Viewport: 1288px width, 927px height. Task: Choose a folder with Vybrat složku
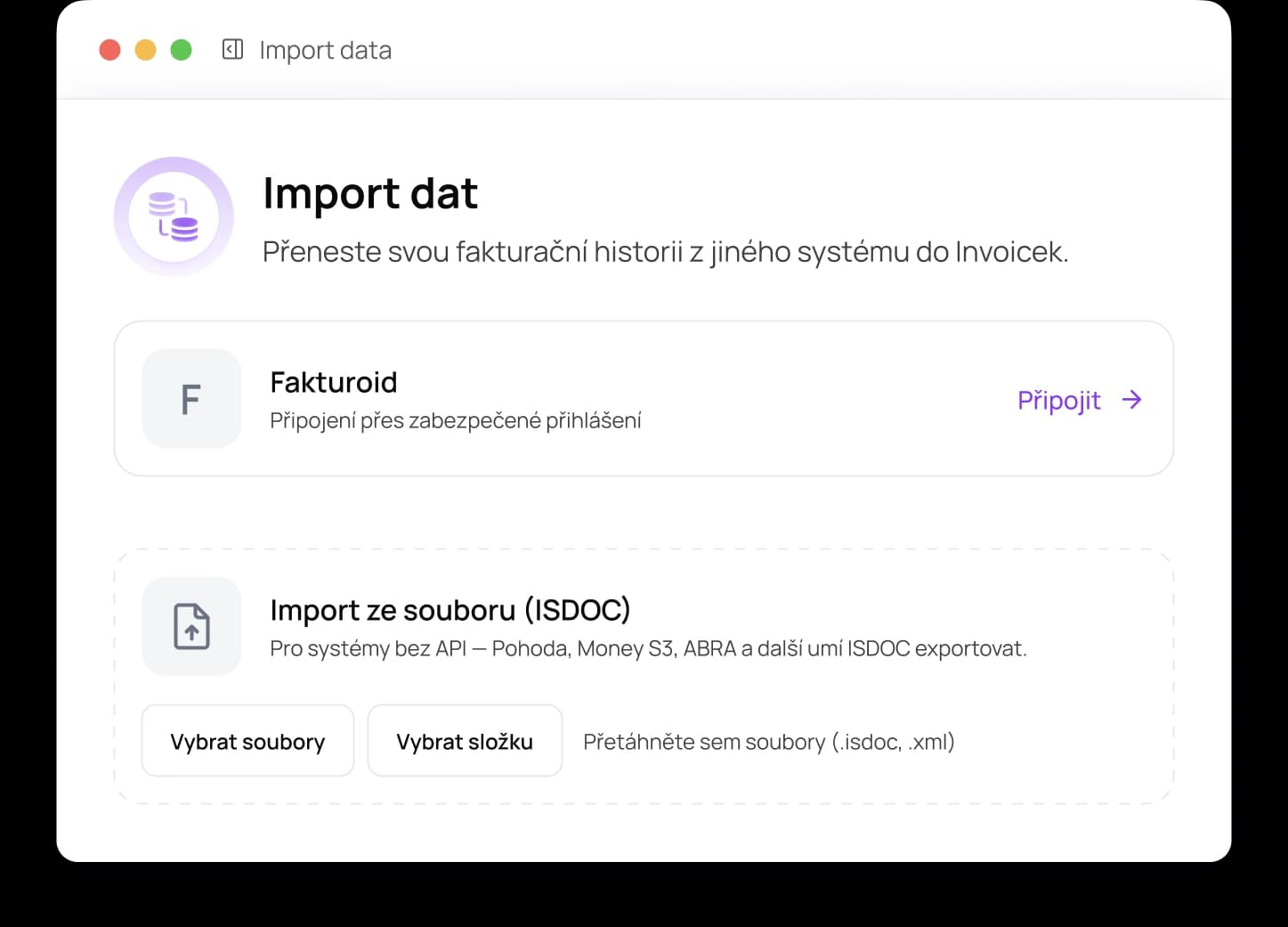[465, 741]
